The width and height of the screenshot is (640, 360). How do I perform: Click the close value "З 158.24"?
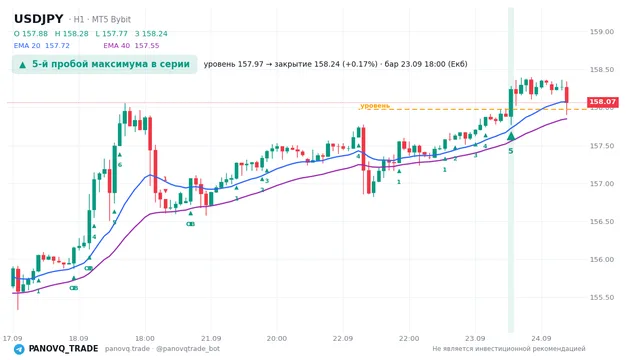[x=151, y=33]
